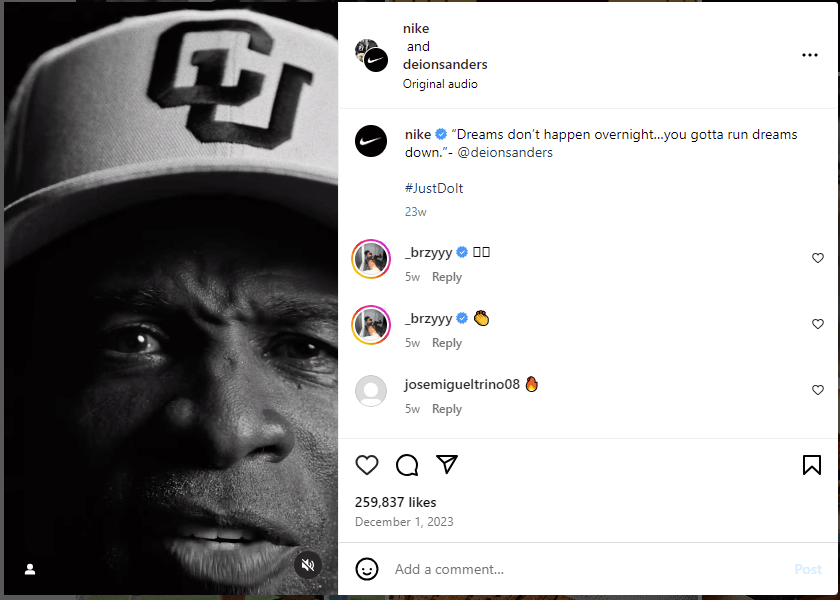The height and width of the screenshot is (600, 840).
Task: Unmute the video audio
Action: coord(308,565)
